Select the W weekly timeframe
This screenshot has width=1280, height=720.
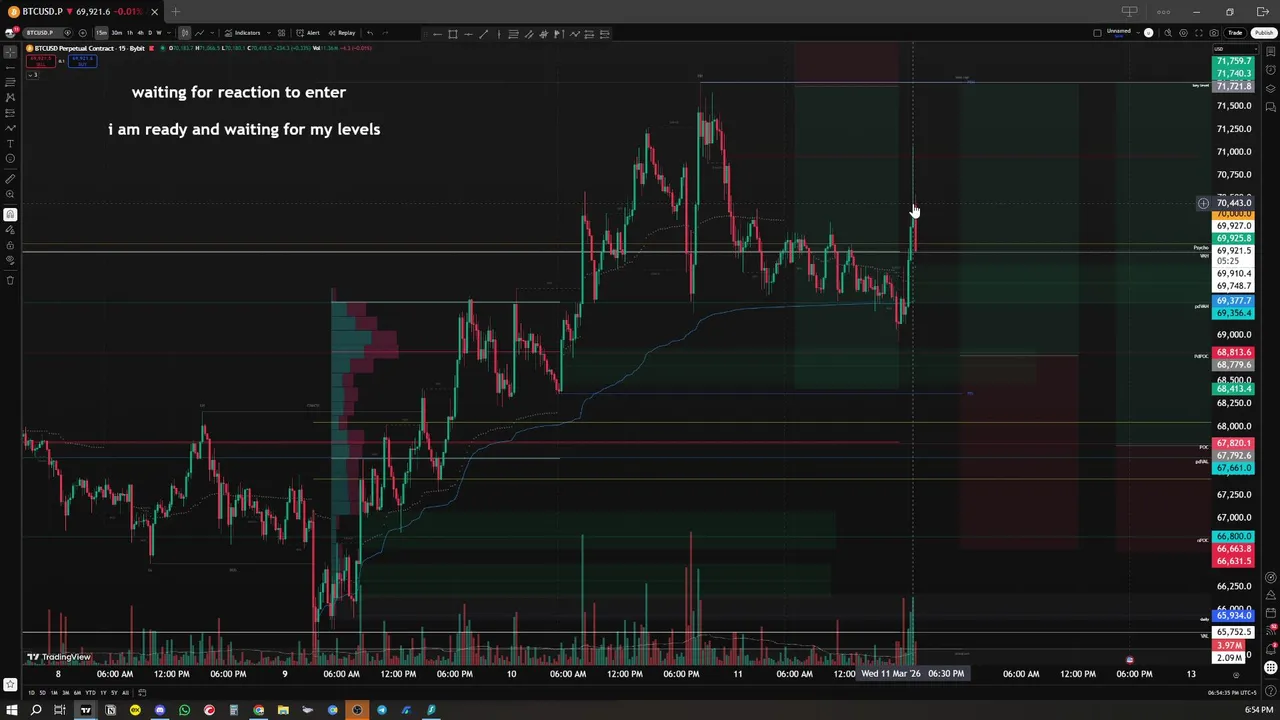pos(158,33)
